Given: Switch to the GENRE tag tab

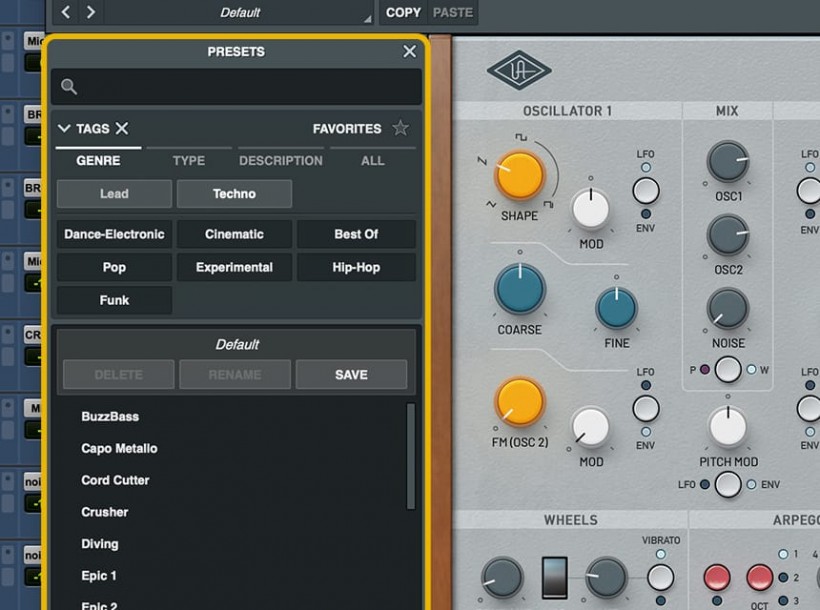Looking at the screenshot, I should [x=98, y=161].
